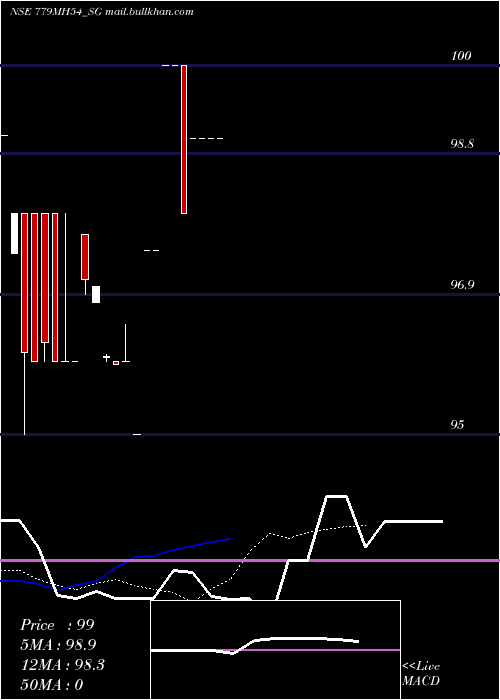Screen dimensions: 500x700
Task: Click the small white candle near 96.9 line
Action: [96, 294]
